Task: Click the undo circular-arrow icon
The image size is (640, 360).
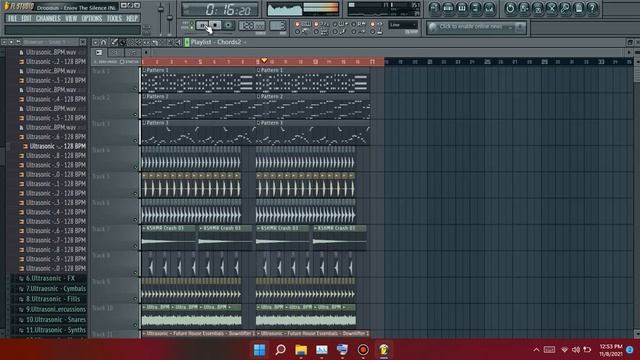Action: (510, 8)
